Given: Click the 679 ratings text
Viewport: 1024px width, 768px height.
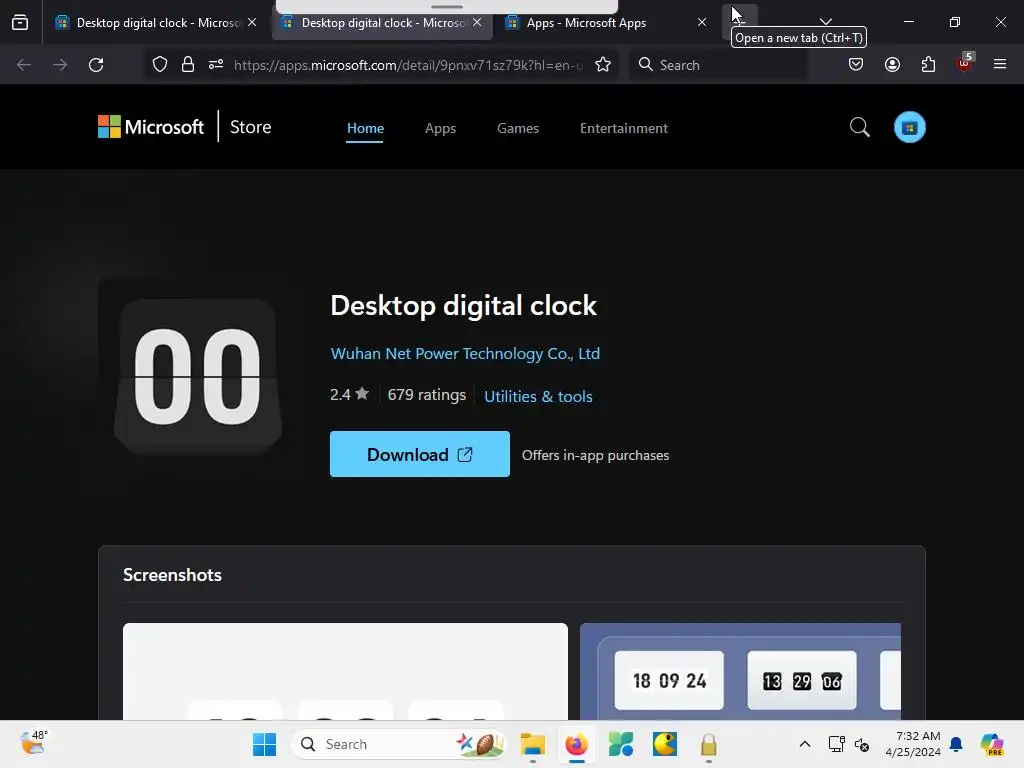Looking at the screenshot, I should [x=426, y=394].
